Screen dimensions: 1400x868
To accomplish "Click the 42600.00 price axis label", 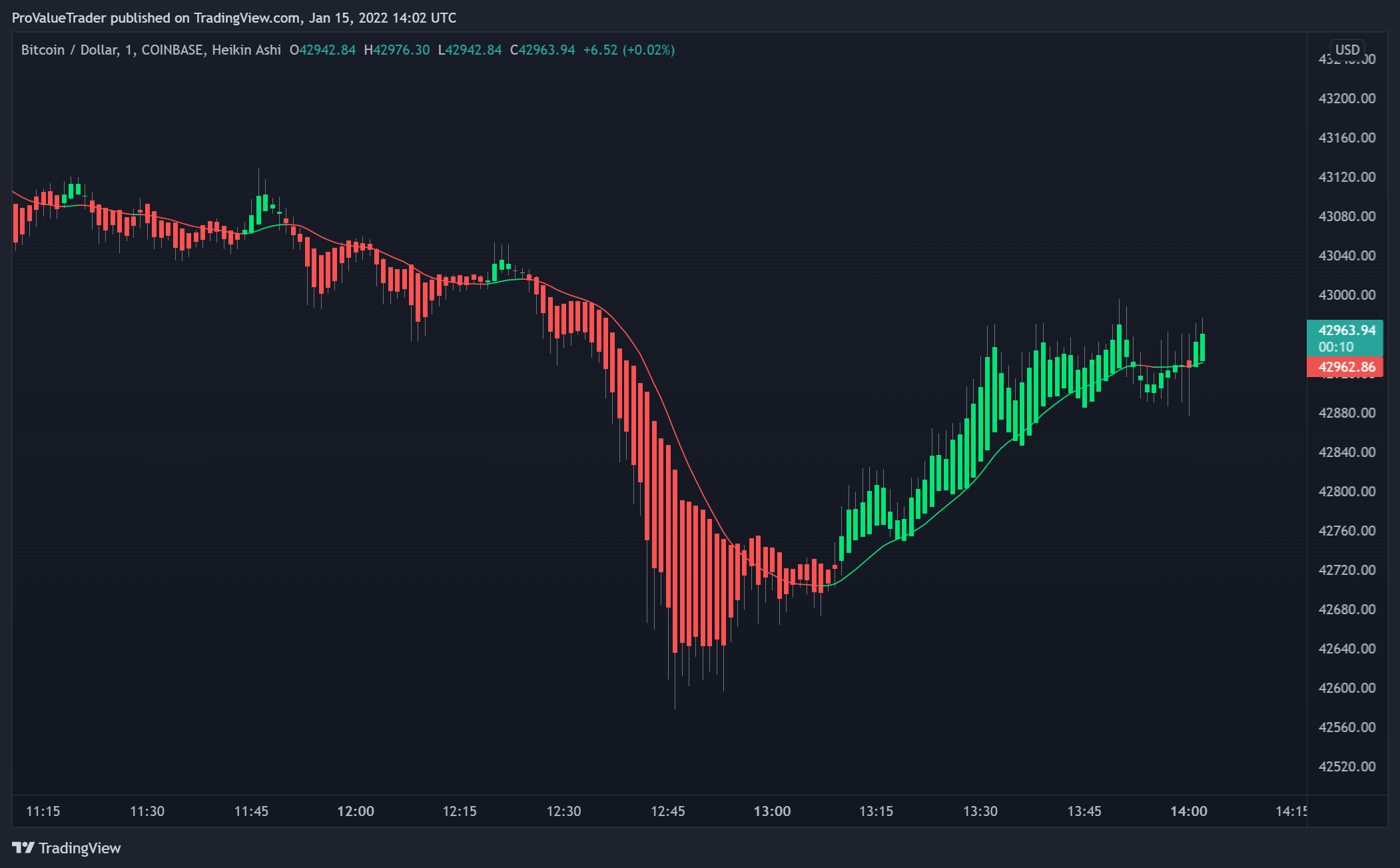I will [x=1347, y=688].
